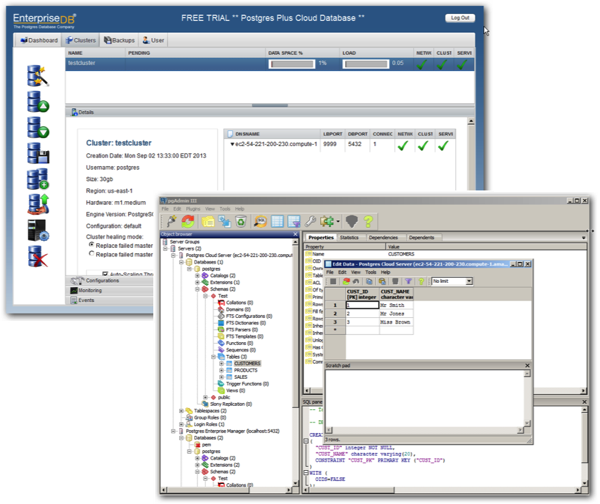
Task: Click the pgAdmin toolbar help question mark
Action: tap(368, 221)
